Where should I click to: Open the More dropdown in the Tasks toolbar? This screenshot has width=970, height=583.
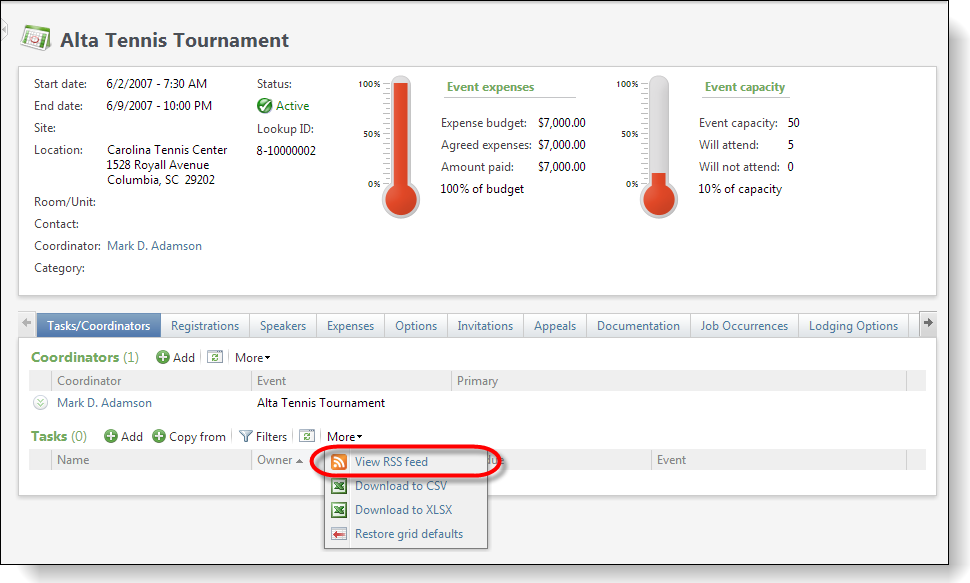[x=344, y=436]
